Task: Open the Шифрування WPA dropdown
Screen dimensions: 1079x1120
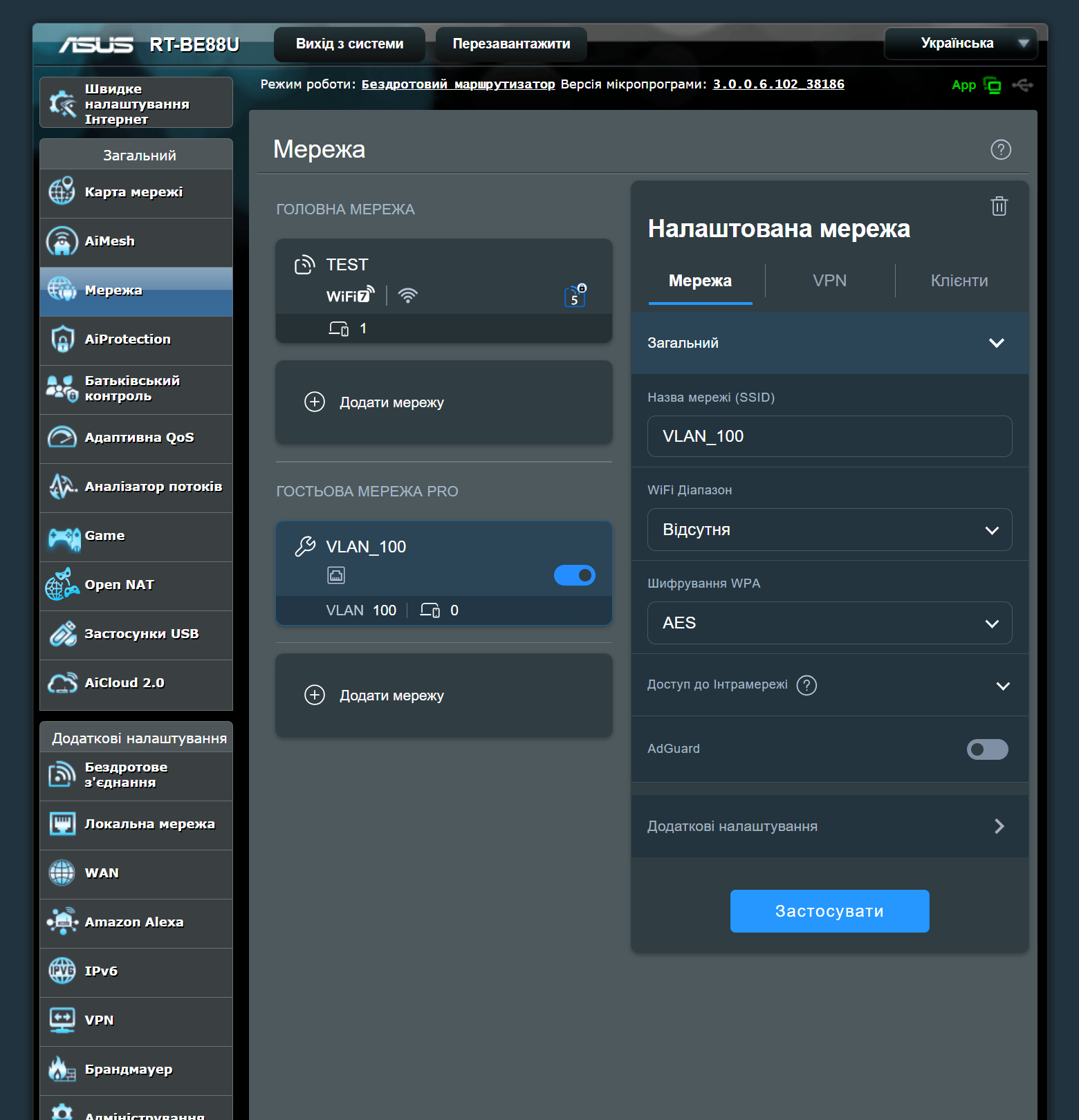Action: point(829,623)
